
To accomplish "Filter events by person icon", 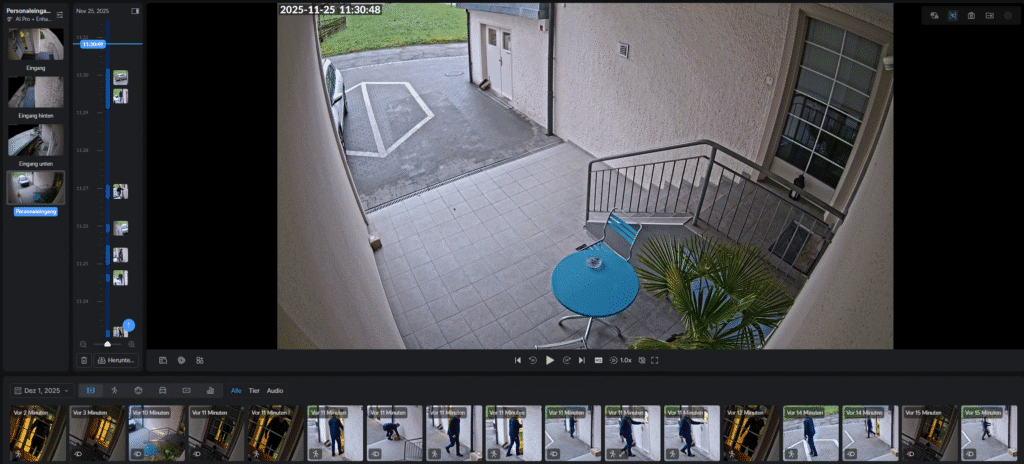I will [x=114, y=390].
